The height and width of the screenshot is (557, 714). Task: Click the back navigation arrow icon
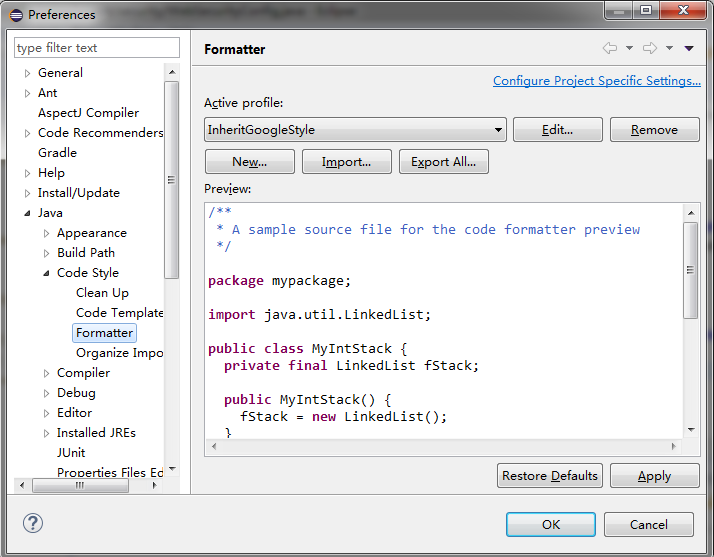point(609,48)
